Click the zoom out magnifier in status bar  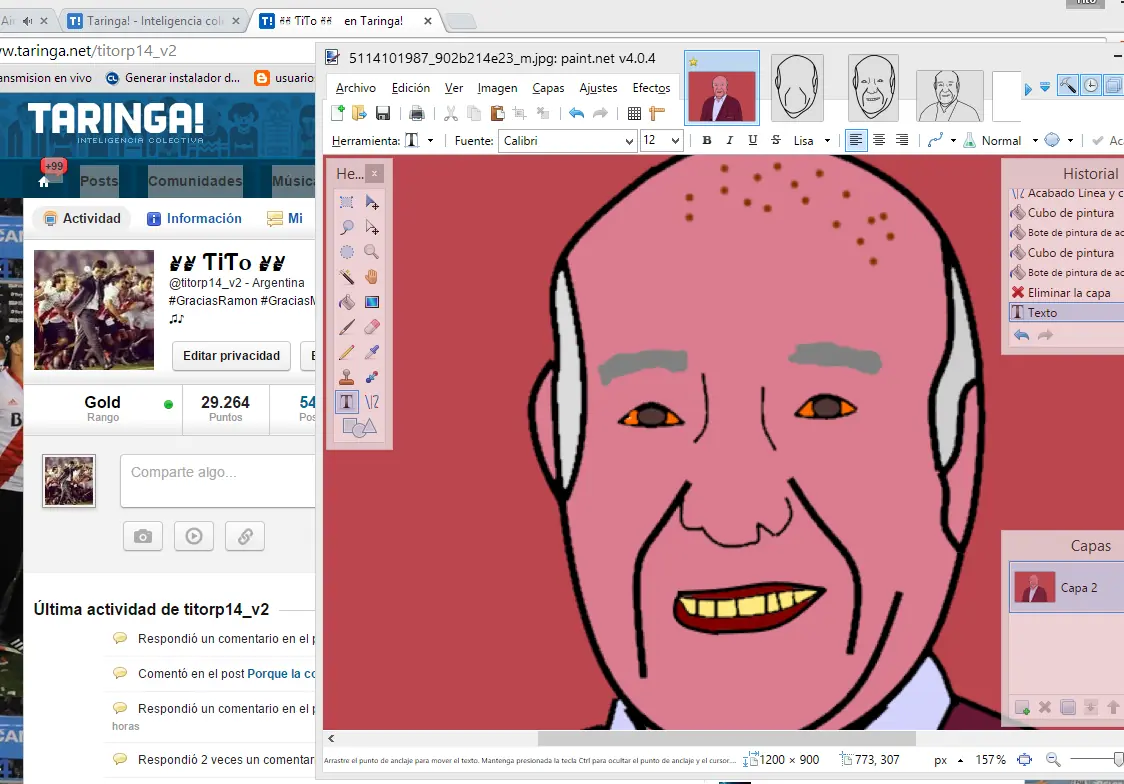[1052, 760]
